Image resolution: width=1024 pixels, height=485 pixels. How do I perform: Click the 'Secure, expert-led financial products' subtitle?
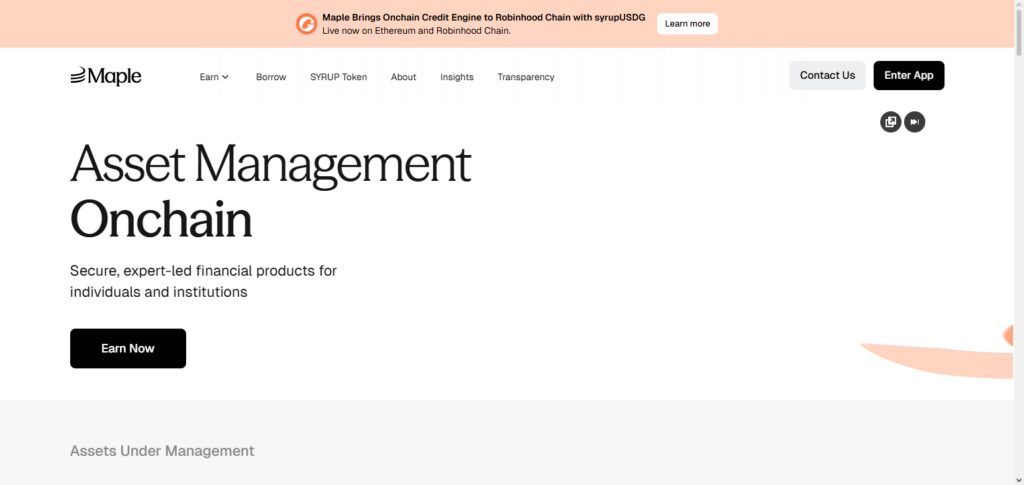(203, 281)
